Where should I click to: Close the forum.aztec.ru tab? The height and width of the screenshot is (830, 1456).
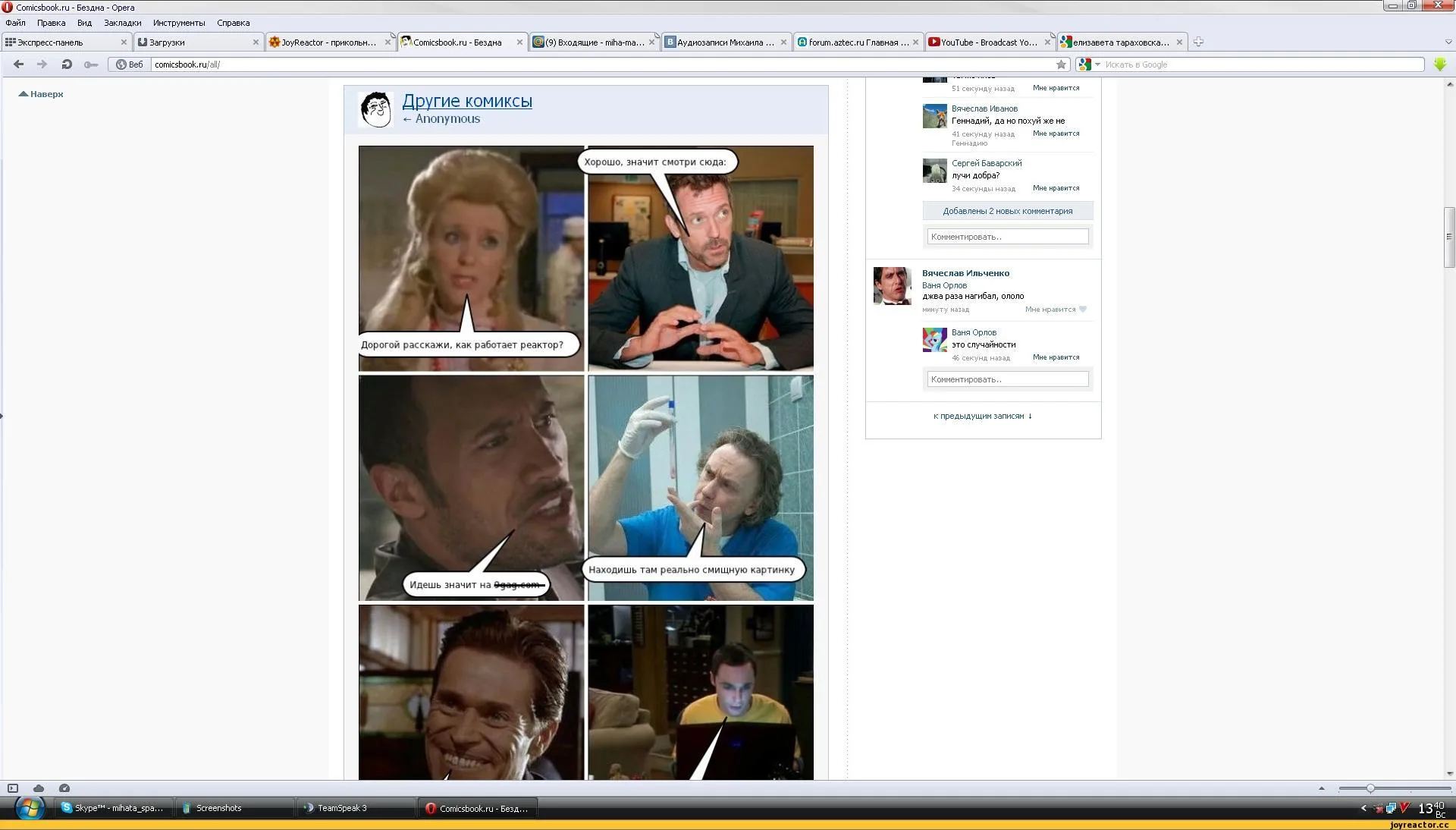915,42
